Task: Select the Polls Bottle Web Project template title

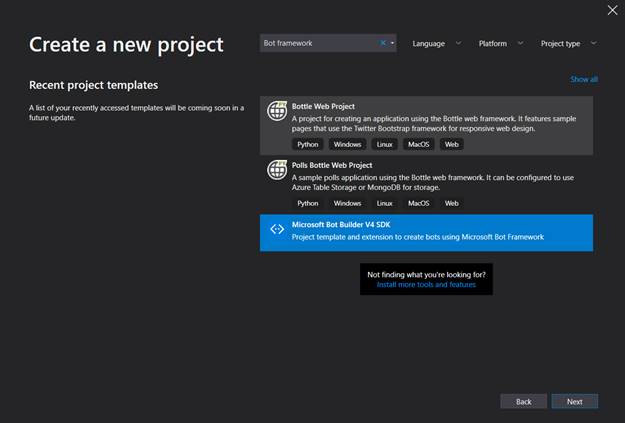Action: [332, 165]
